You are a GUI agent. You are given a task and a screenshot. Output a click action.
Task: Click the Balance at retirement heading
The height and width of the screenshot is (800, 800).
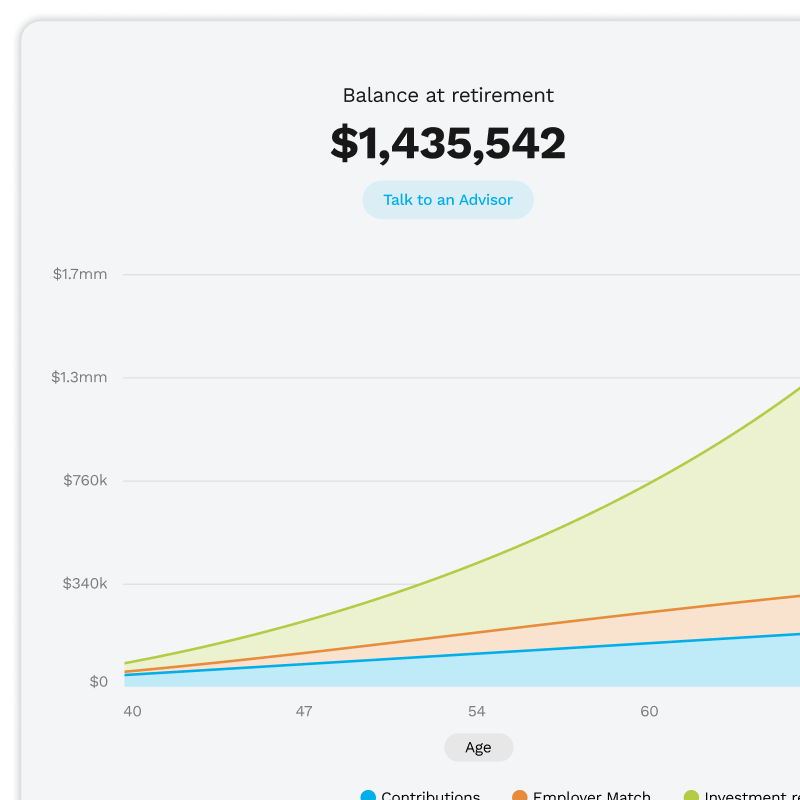point(448,96)
